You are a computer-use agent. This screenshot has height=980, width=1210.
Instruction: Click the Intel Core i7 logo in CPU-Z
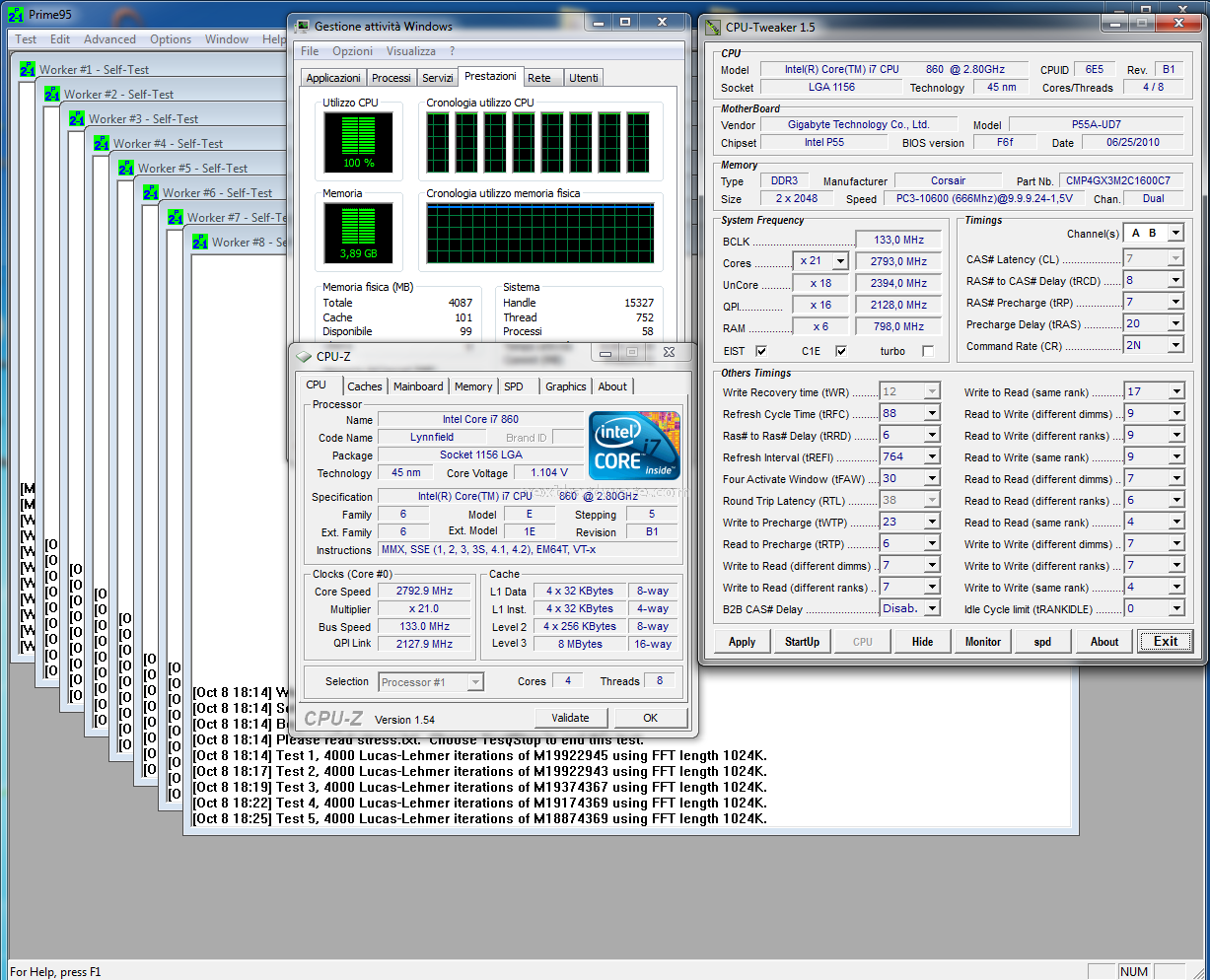635,446
